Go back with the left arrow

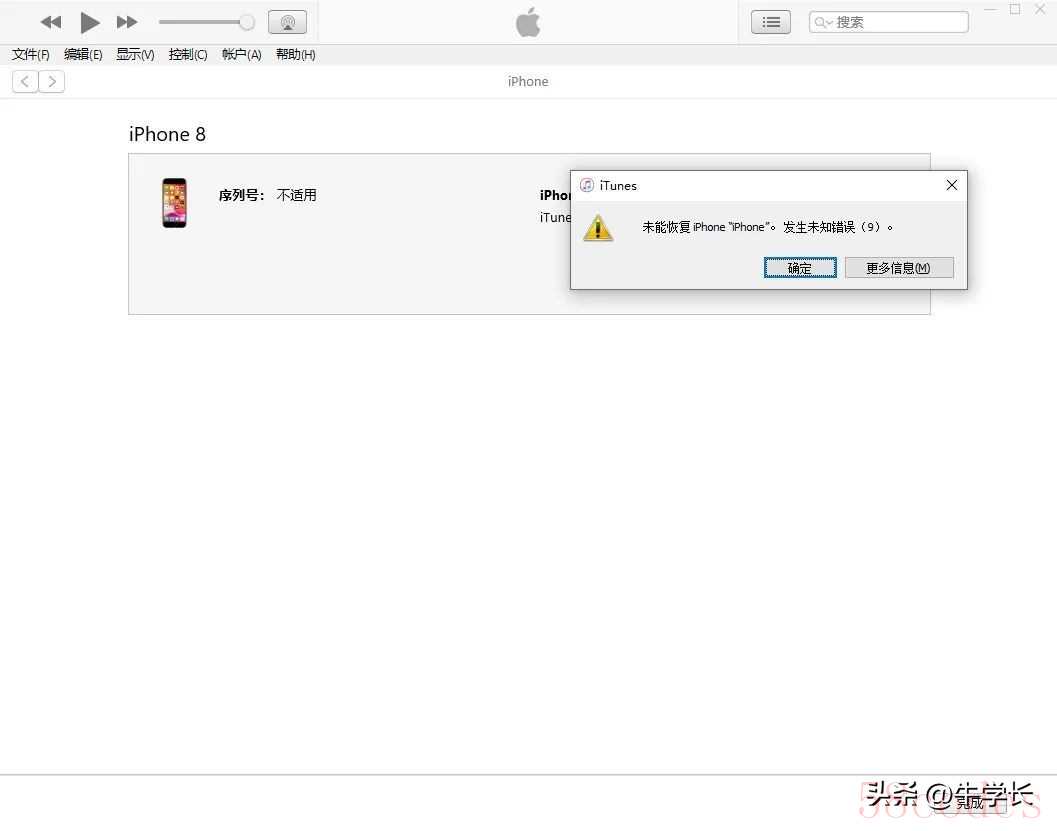click(x=25, y=82)
